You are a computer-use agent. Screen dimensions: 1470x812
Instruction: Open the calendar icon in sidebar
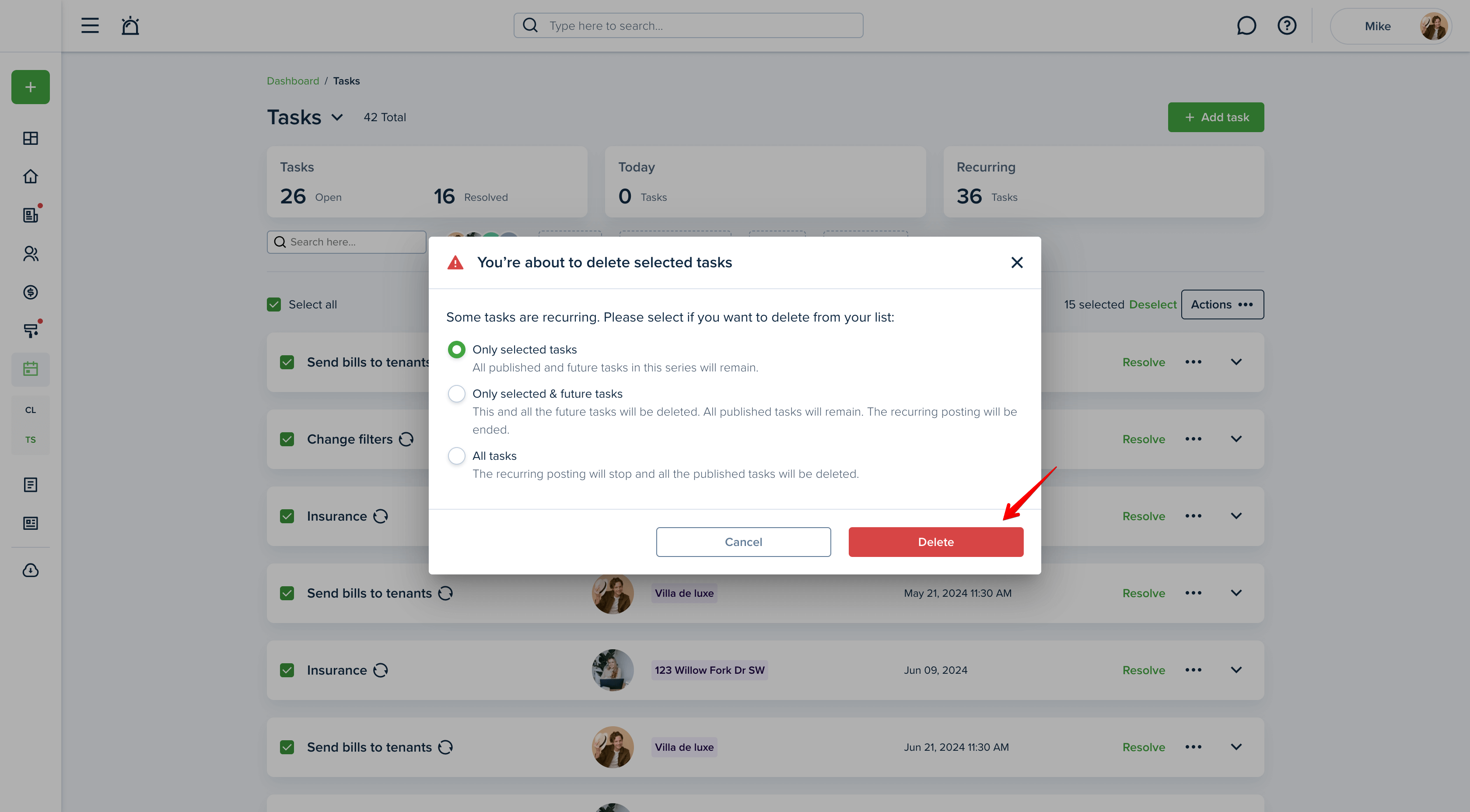31,369
